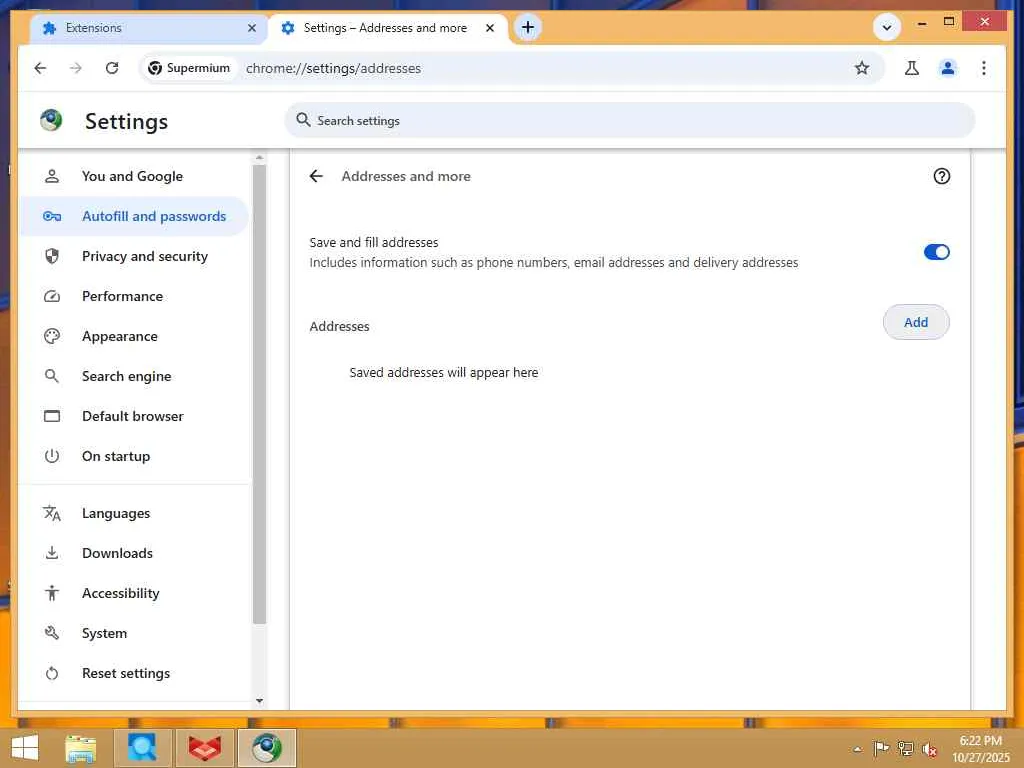Screen dimensions: 1024x768
Task: Close the Extensions tab
Action: point(252,28)
